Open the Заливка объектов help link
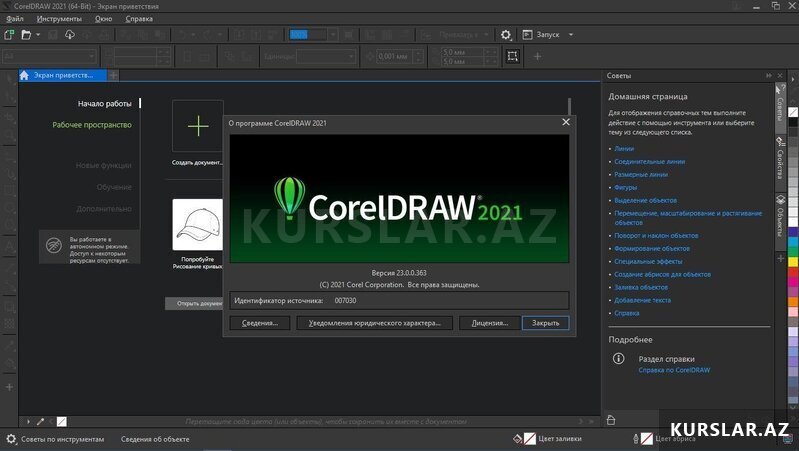Screen dimensions: 799x451 click(x=641, y=287)
